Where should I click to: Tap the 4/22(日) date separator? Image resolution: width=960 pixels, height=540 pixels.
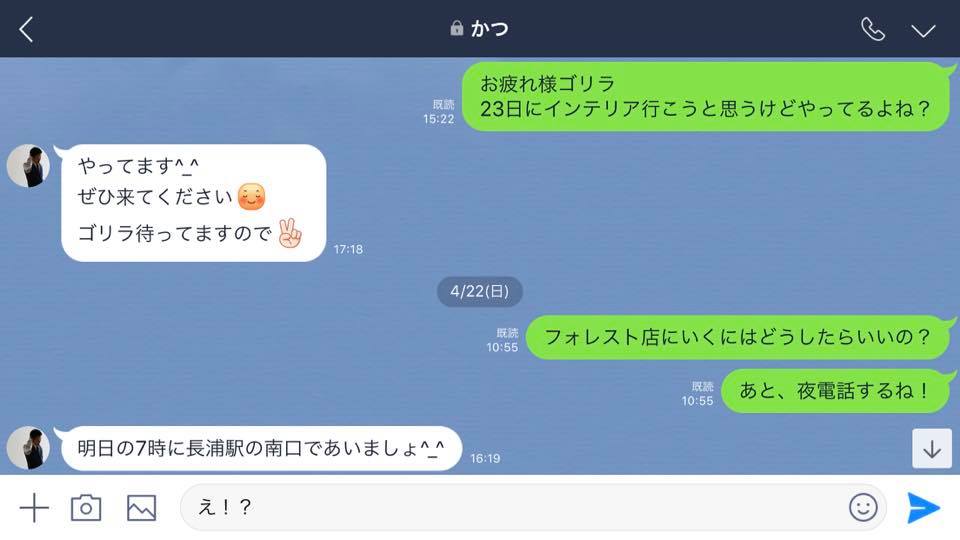coord(479,291)
